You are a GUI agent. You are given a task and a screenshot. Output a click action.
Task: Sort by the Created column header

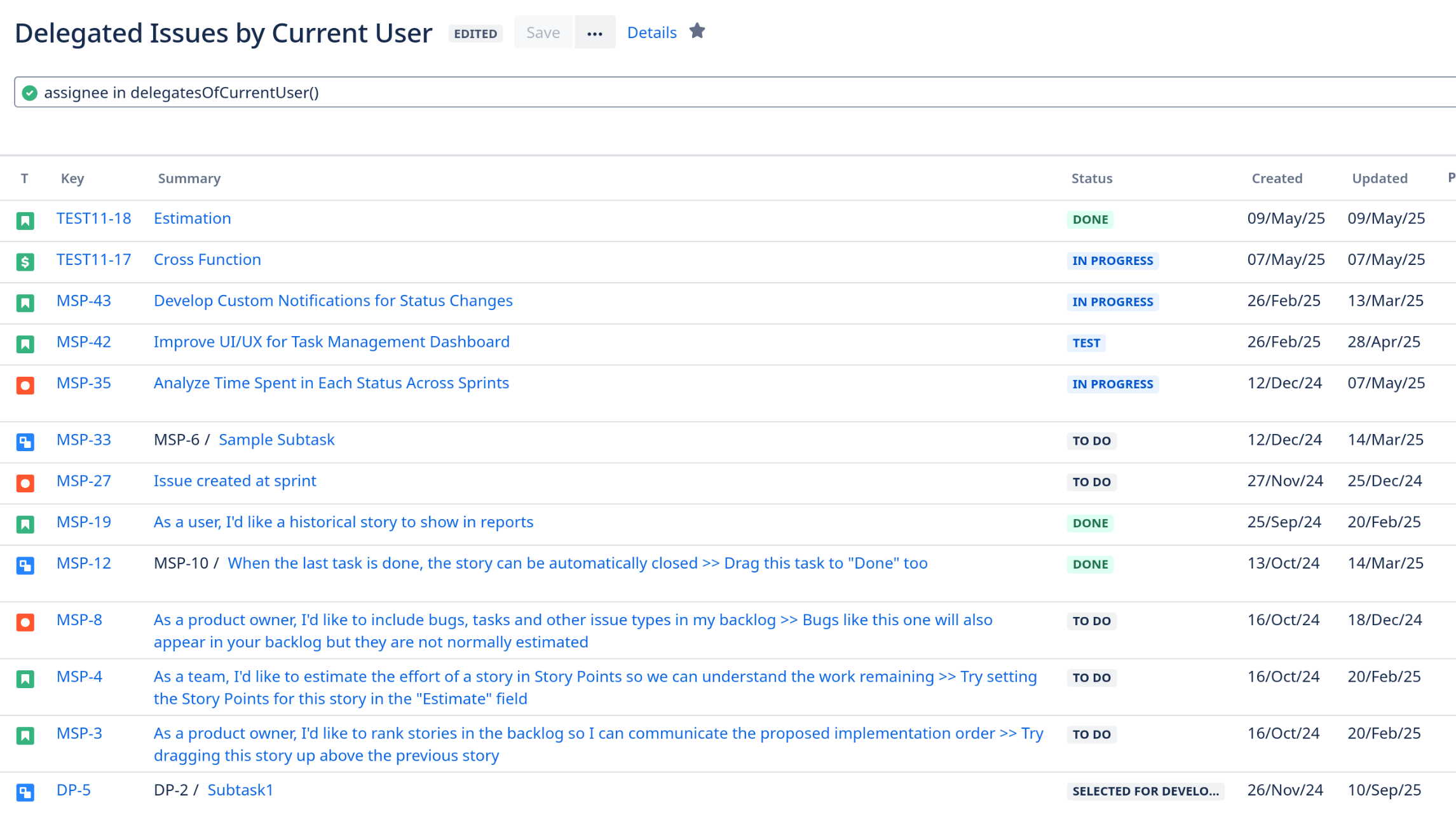coord(1276,179)
